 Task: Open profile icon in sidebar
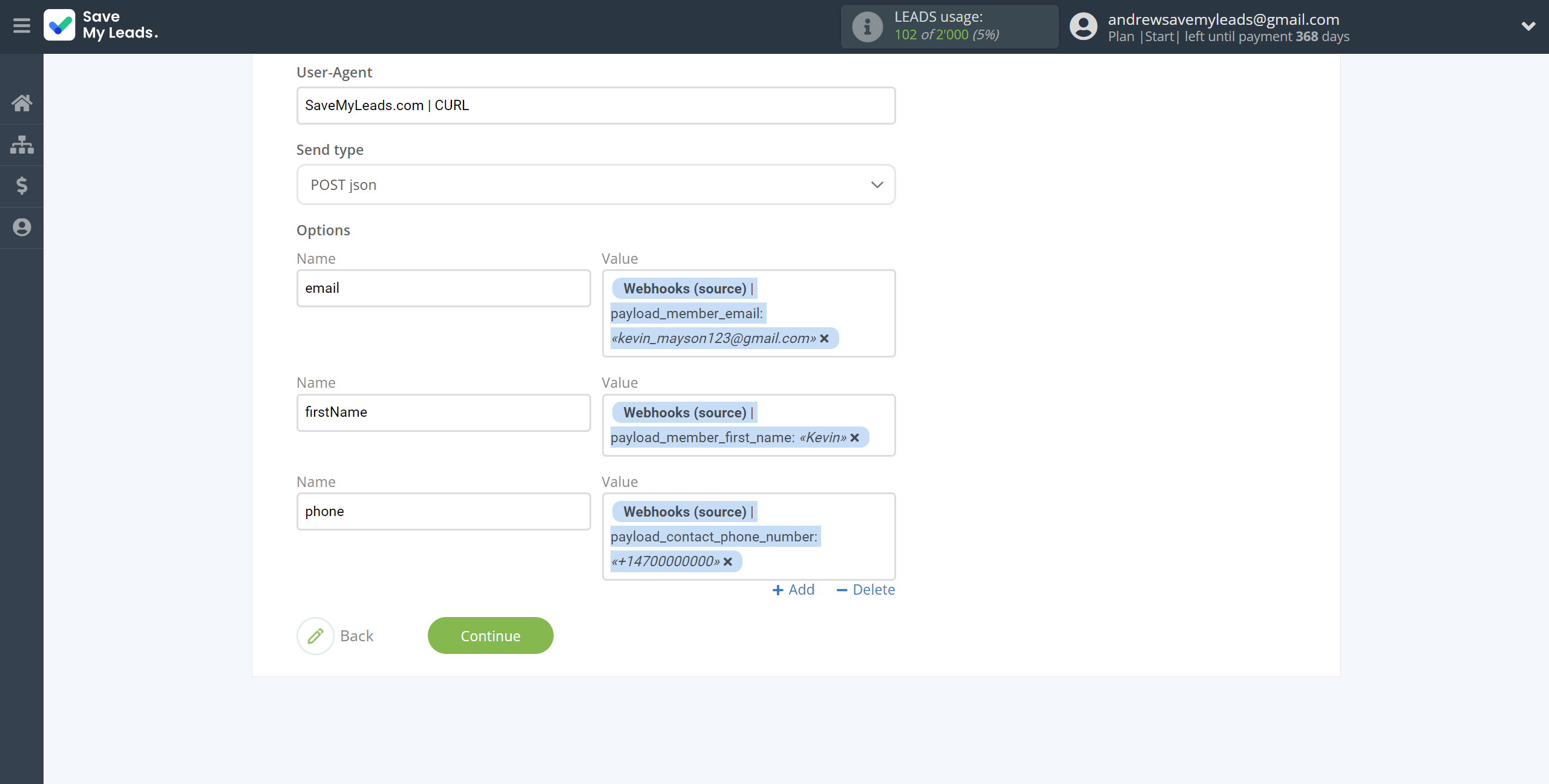(x=22, y=227)
